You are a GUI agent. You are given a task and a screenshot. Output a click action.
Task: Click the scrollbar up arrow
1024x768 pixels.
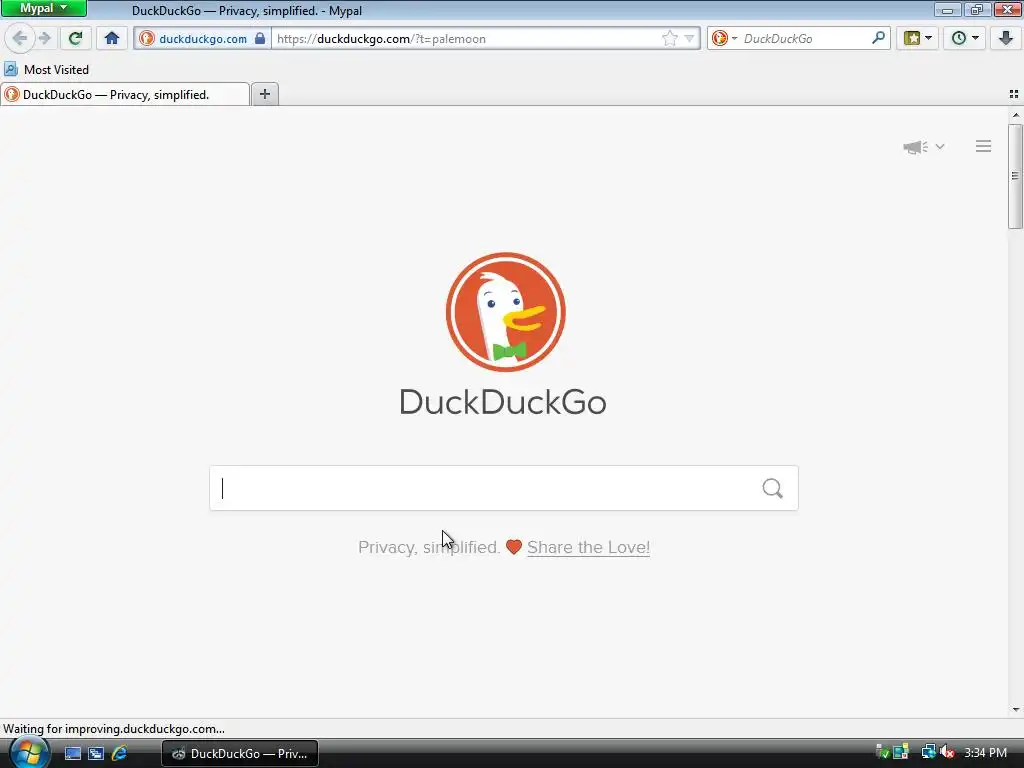coord(1016,115)
